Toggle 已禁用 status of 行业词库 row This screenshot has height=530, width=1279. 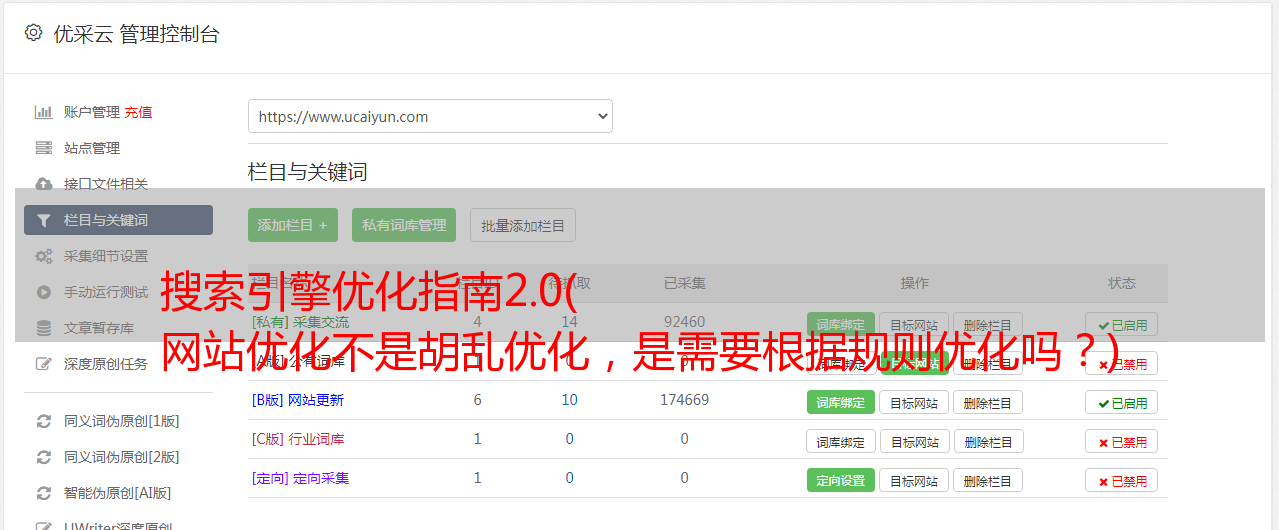(1122, 441)
